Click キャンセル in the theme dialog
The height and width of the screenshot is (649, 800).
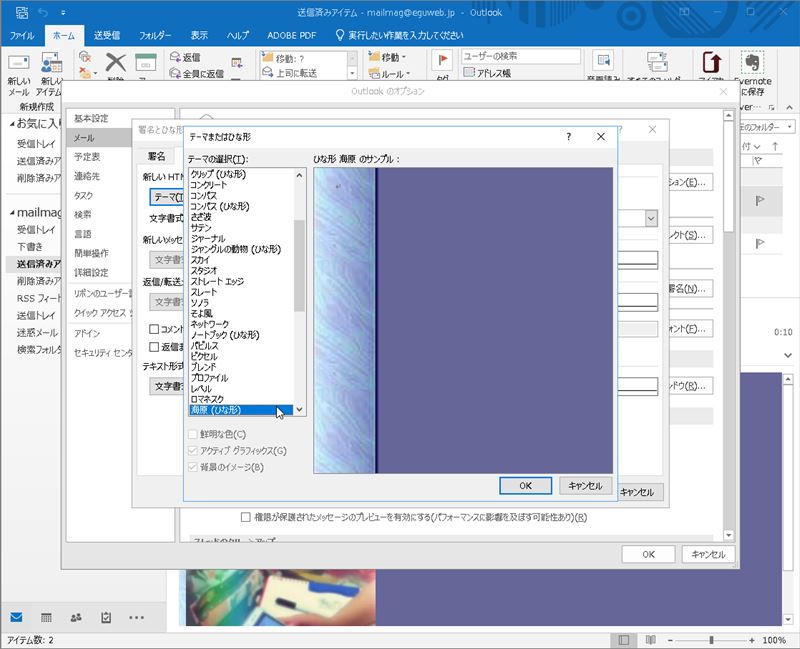[585, 485]
